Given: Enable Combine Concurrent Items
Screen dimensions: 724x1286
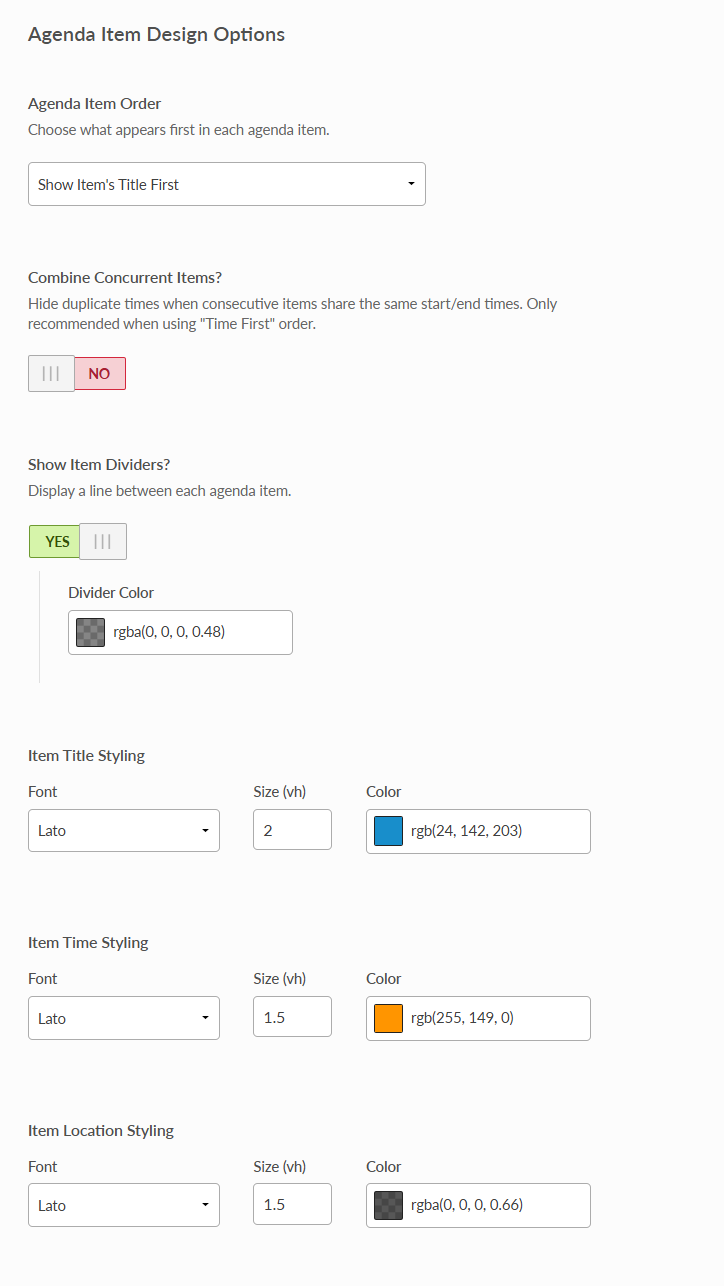Looking at the screenshot, I should [x=51, y=373].
